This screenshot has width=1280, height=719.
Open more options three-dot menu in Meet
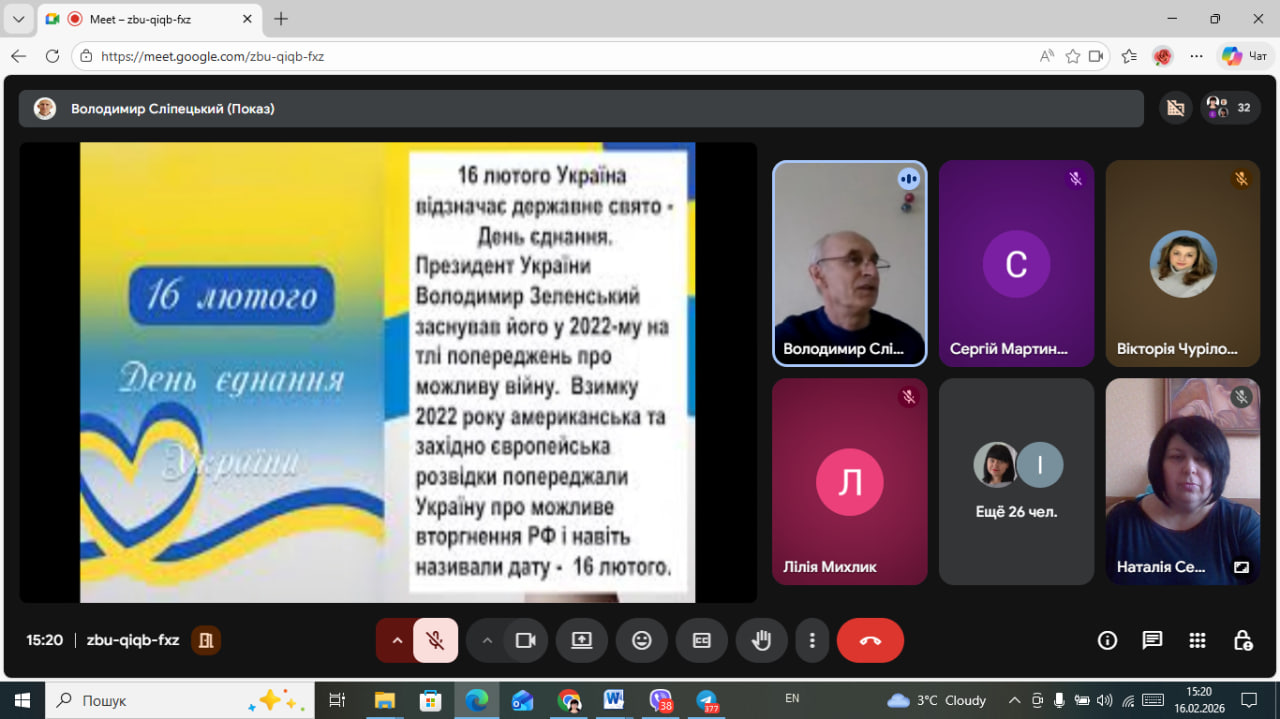[x=813, y=641]
